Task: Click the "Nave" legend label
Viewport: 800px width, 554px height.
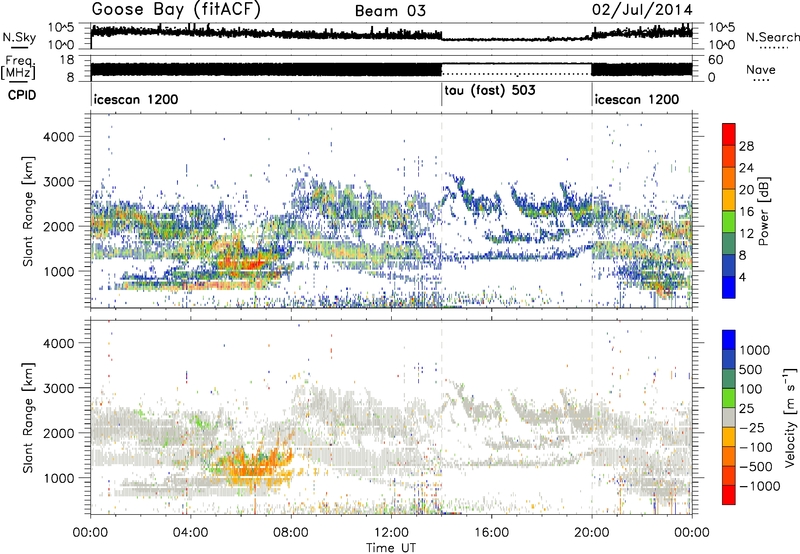Action: point(761,70)
